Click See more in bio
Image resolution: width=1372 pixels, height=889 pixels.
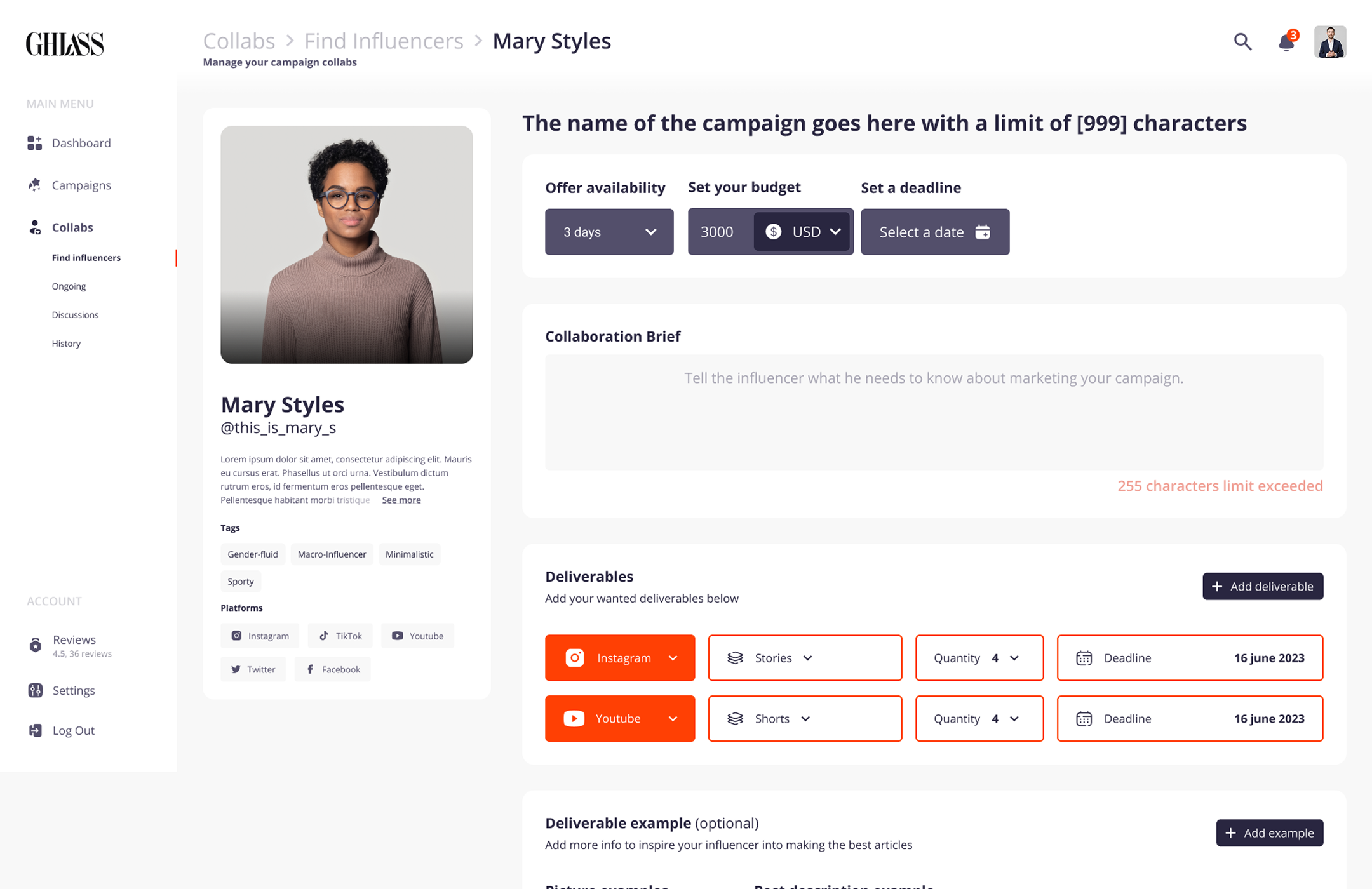(x=401, y=500)
